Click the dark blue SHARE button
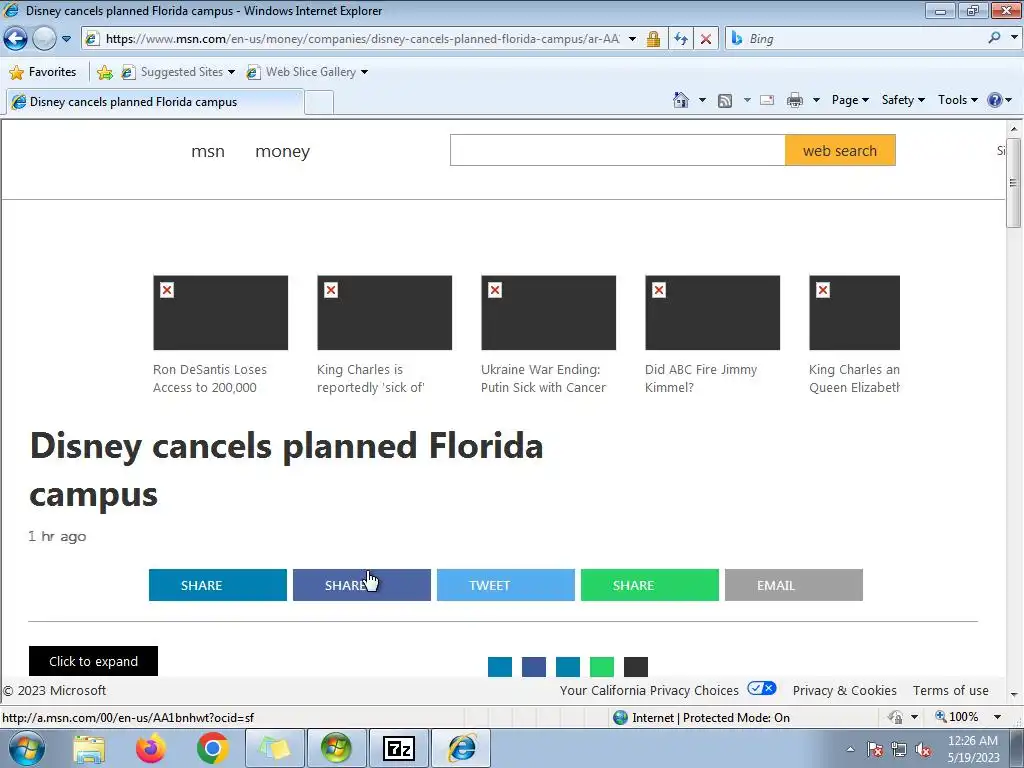 pos(217,585)
